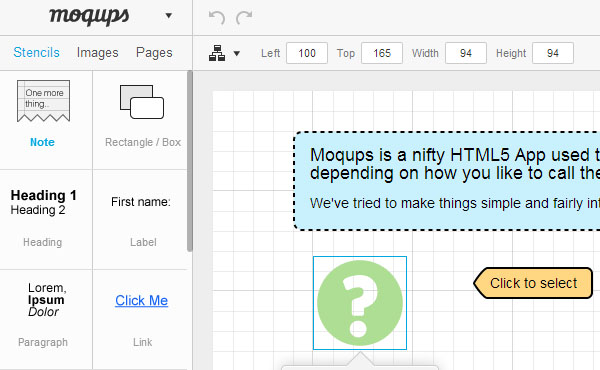This screenshot has width=600, height=370.
Task: Click the moqups logo
Action: click(x=89, y=16)
